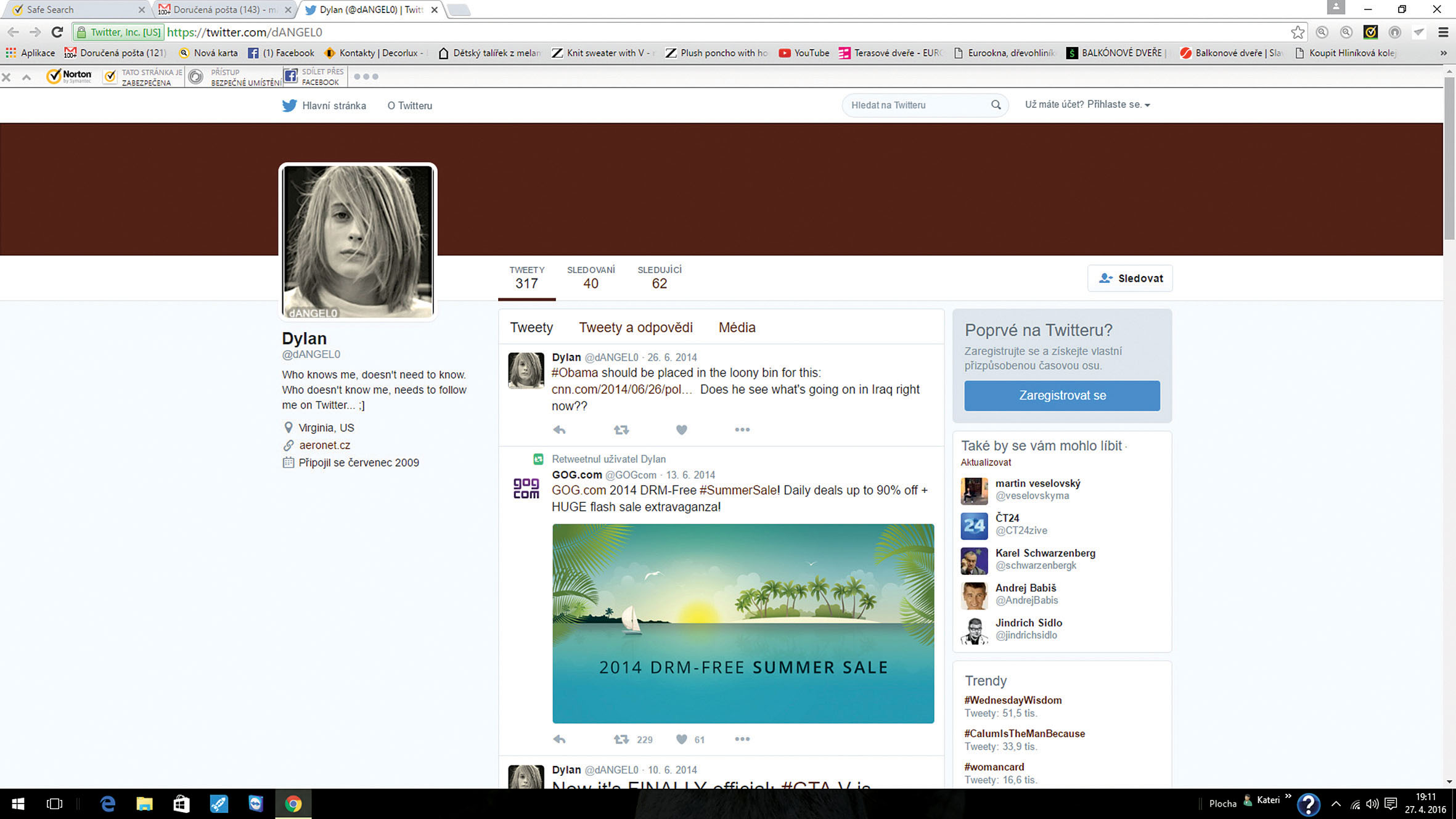Switch to the Safe Search browser tab
This screenshot has height=819, width=1456.
74,9
